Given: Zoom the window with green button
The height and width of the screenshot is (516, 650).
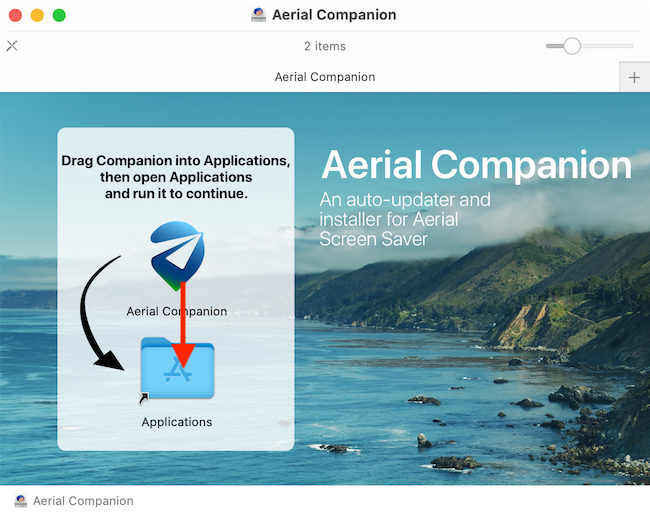Looking at the screenshot, I should (59, 15).
